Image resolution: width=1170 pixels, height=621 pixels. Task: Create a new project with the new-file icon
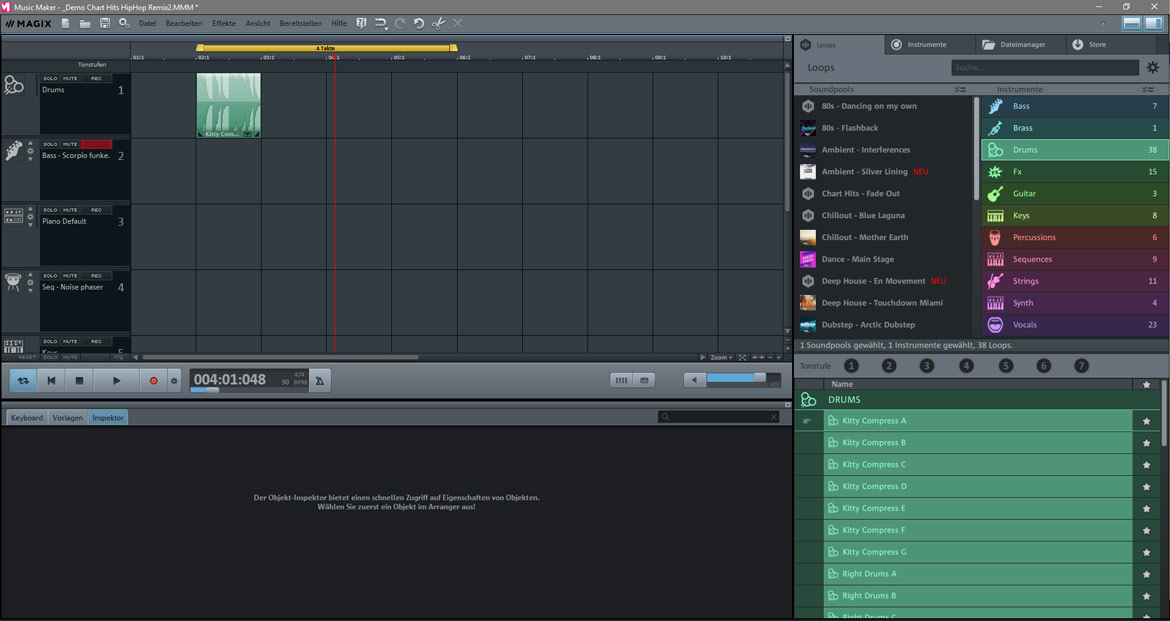[66, 23]
